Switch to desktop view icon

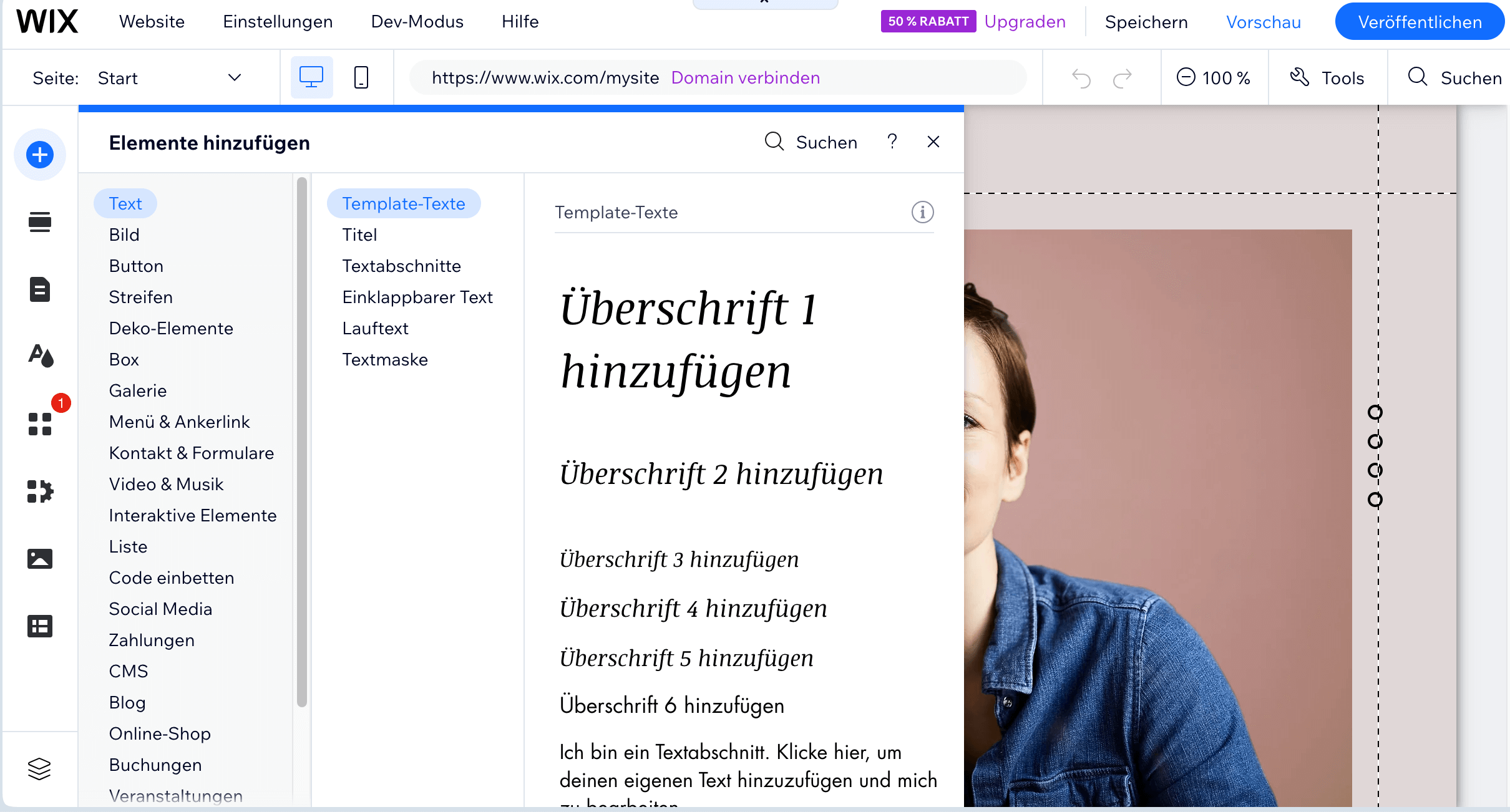tap(311, 77)
